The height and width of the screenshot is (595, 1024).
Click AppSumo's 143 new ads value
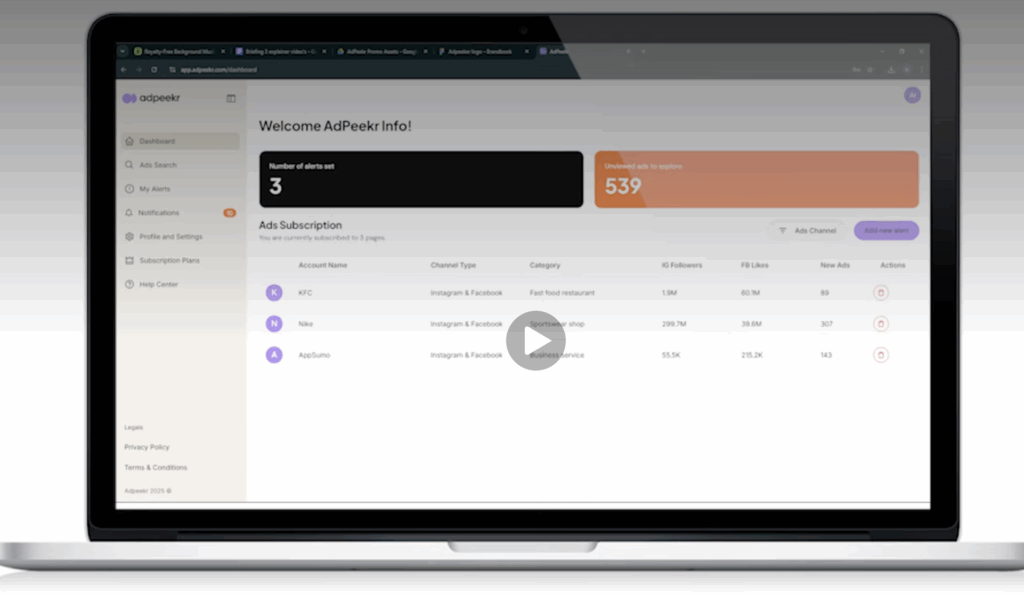826,355
